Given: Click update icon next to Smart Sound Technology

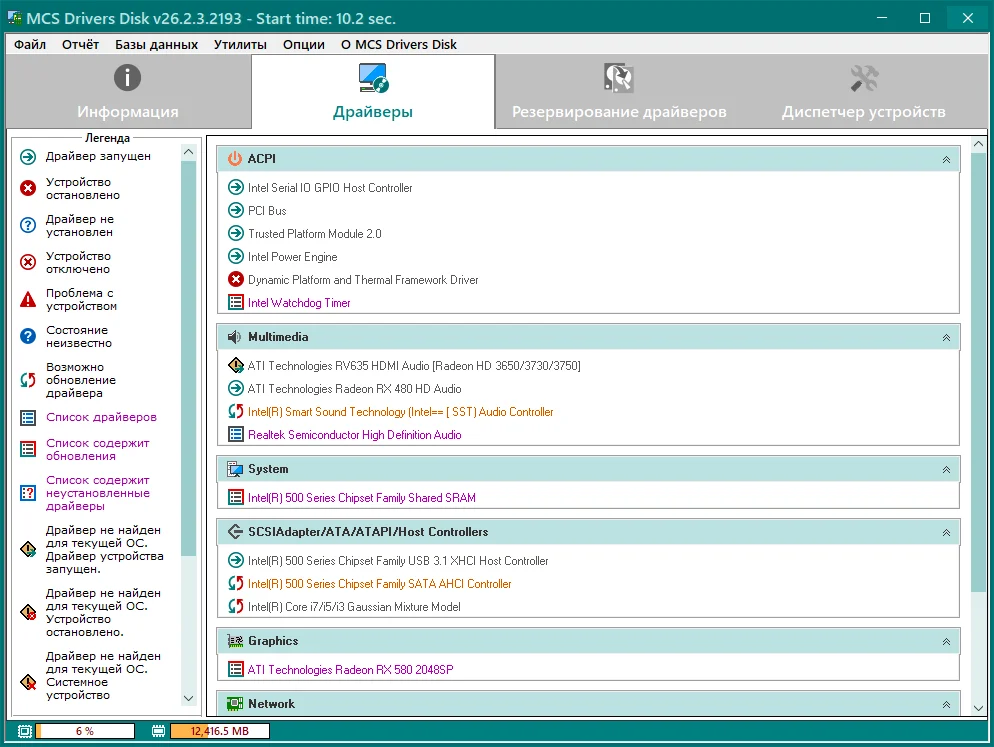Looking at the screenshot, I should (x=236, y=412).
